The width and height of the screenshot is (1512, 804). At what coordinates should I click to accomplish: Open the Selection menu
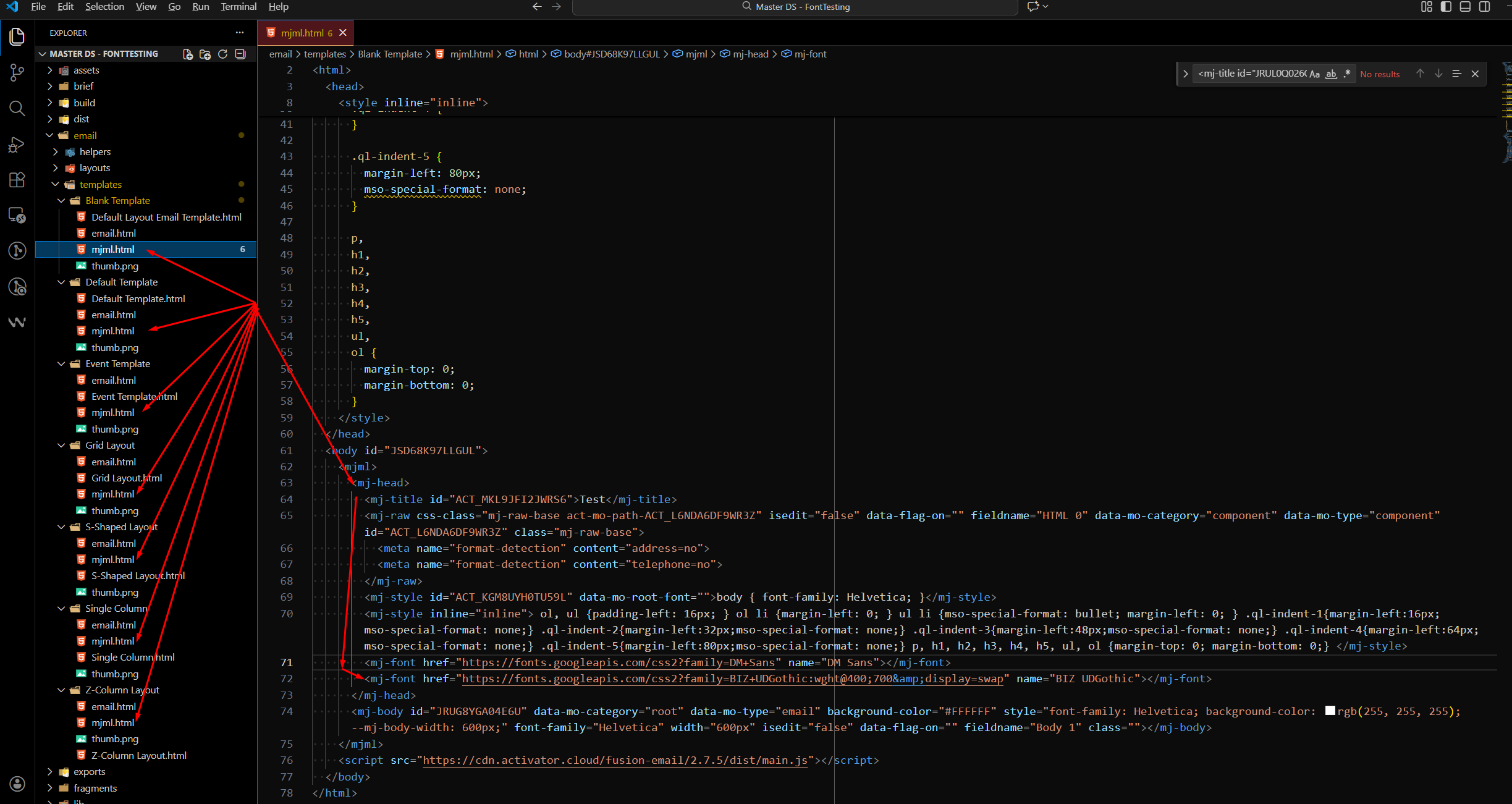pyautogui.click(x=104, y=7)
